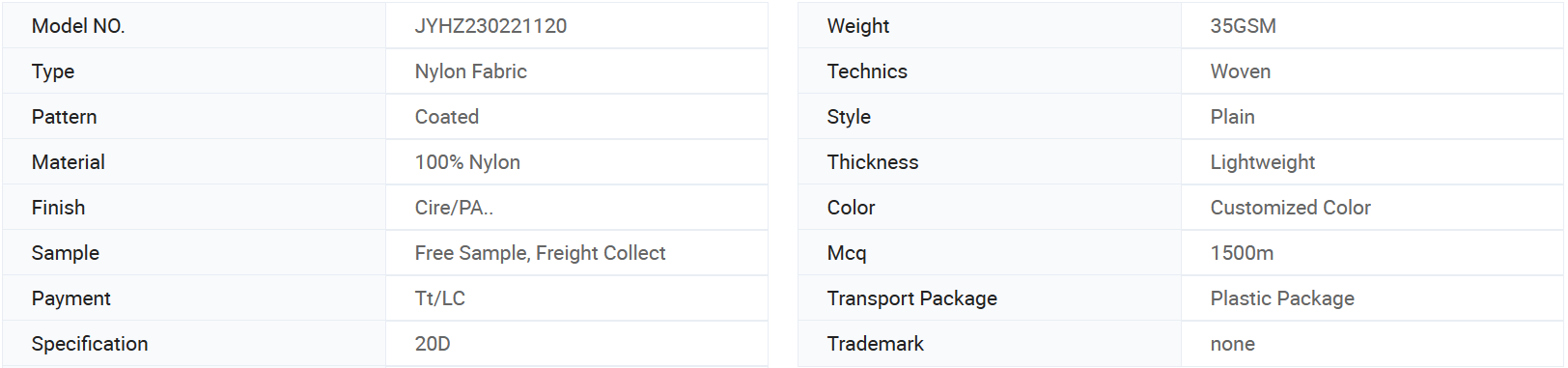Click the 35GSM weight value
Screen dimensions: 1568x368
[1243, 26]
